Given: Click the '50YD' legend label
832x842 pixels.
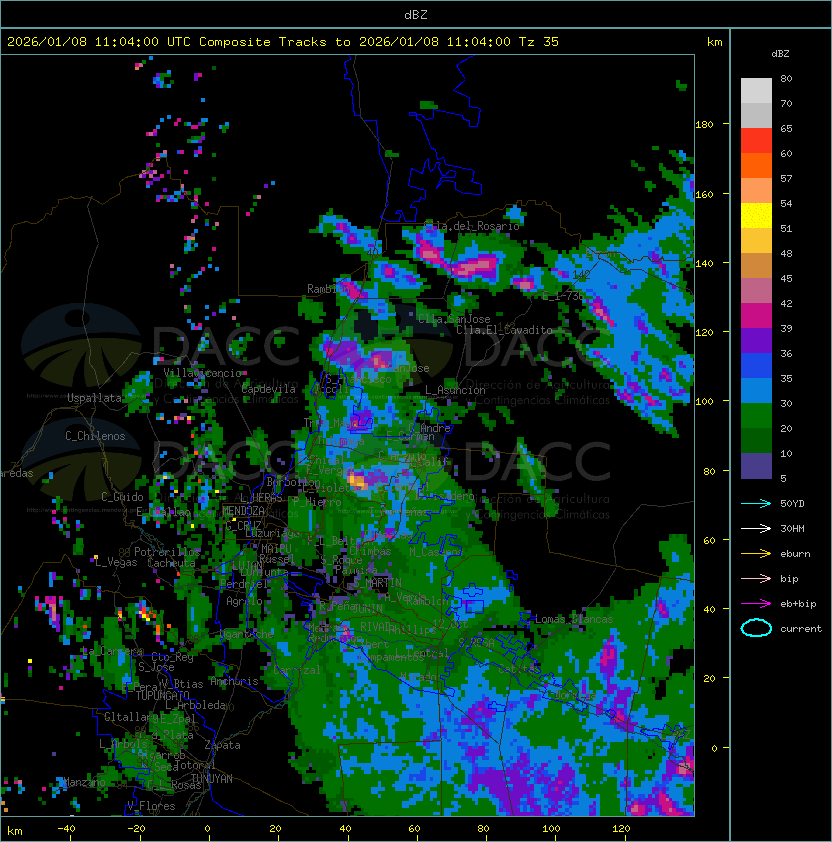Looking at the screenshot, I should (x=792, y=503).
